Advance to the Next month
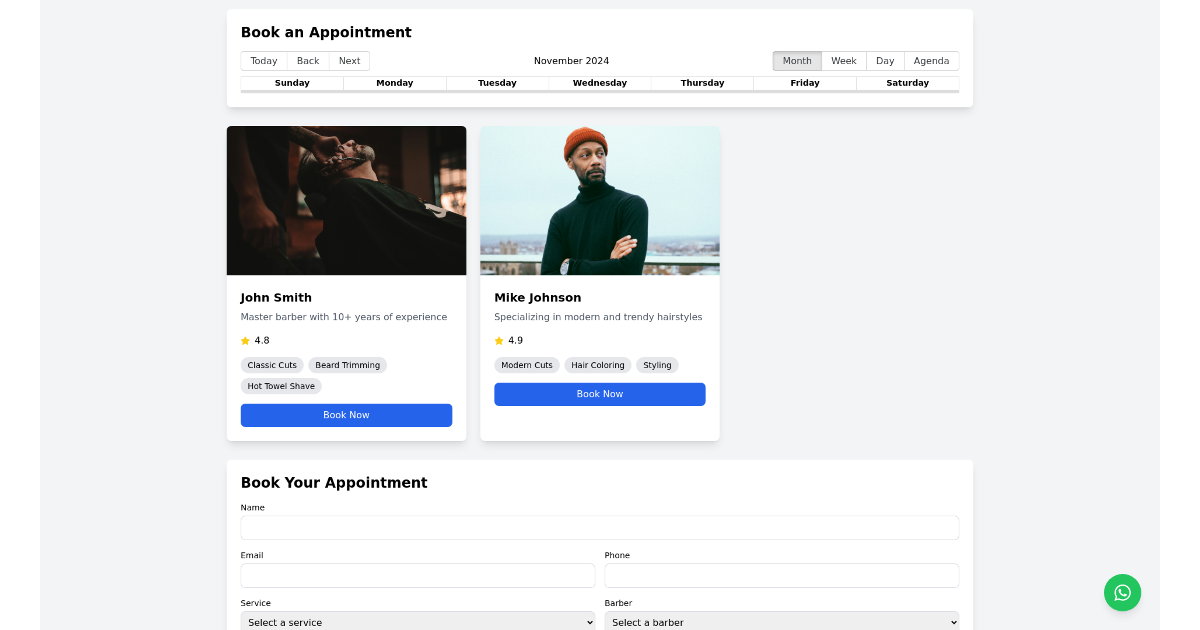 click(x=348, y=60)
